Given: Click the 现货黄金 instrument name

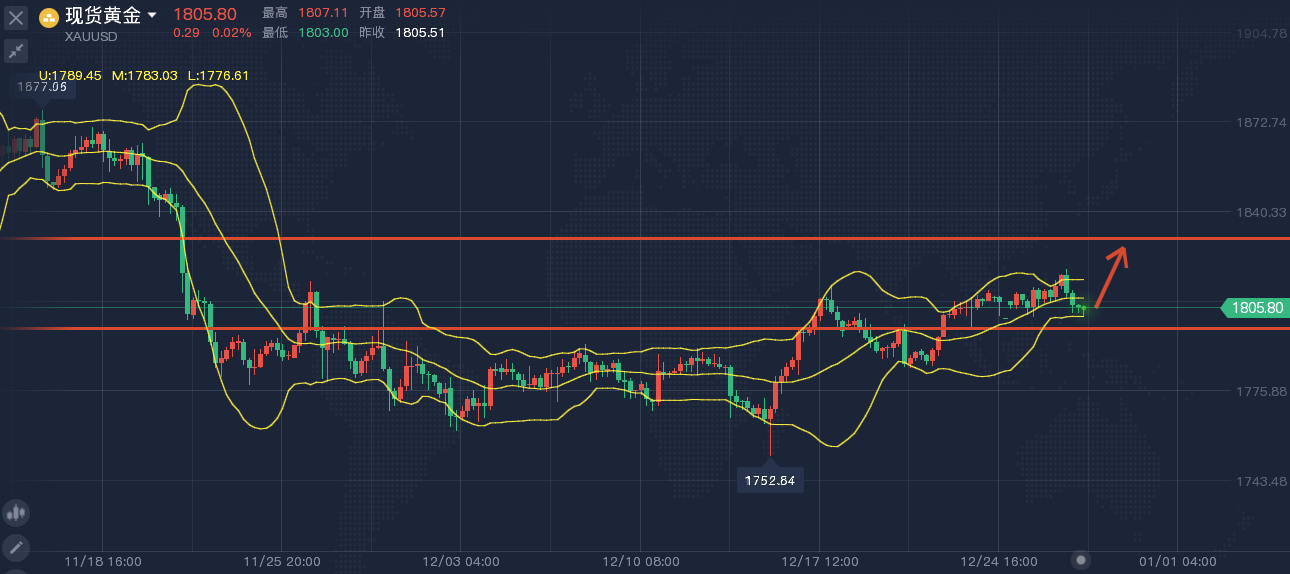Looking at the screenshot, I should coord(103,15).
